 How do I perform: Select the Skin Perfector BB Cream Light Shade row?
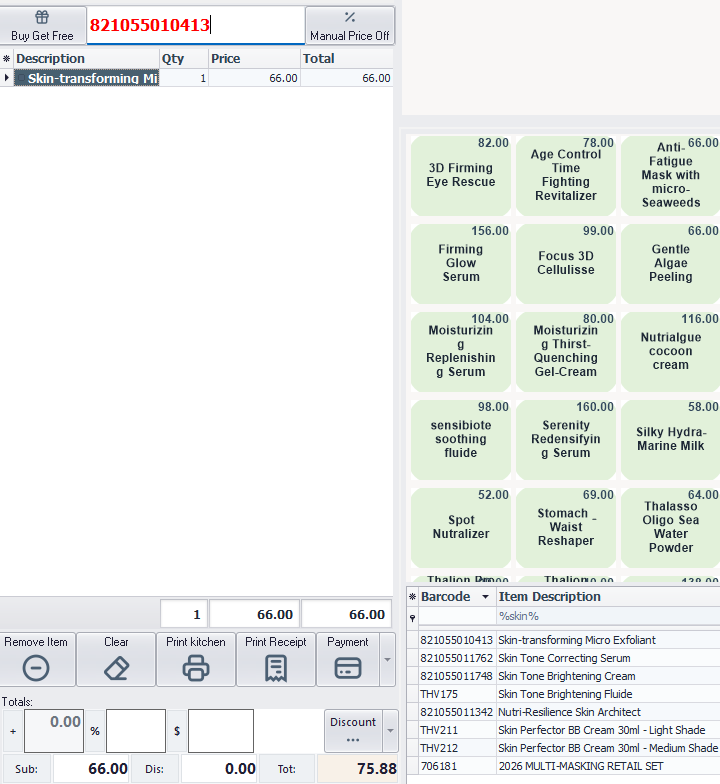(564, 730)
